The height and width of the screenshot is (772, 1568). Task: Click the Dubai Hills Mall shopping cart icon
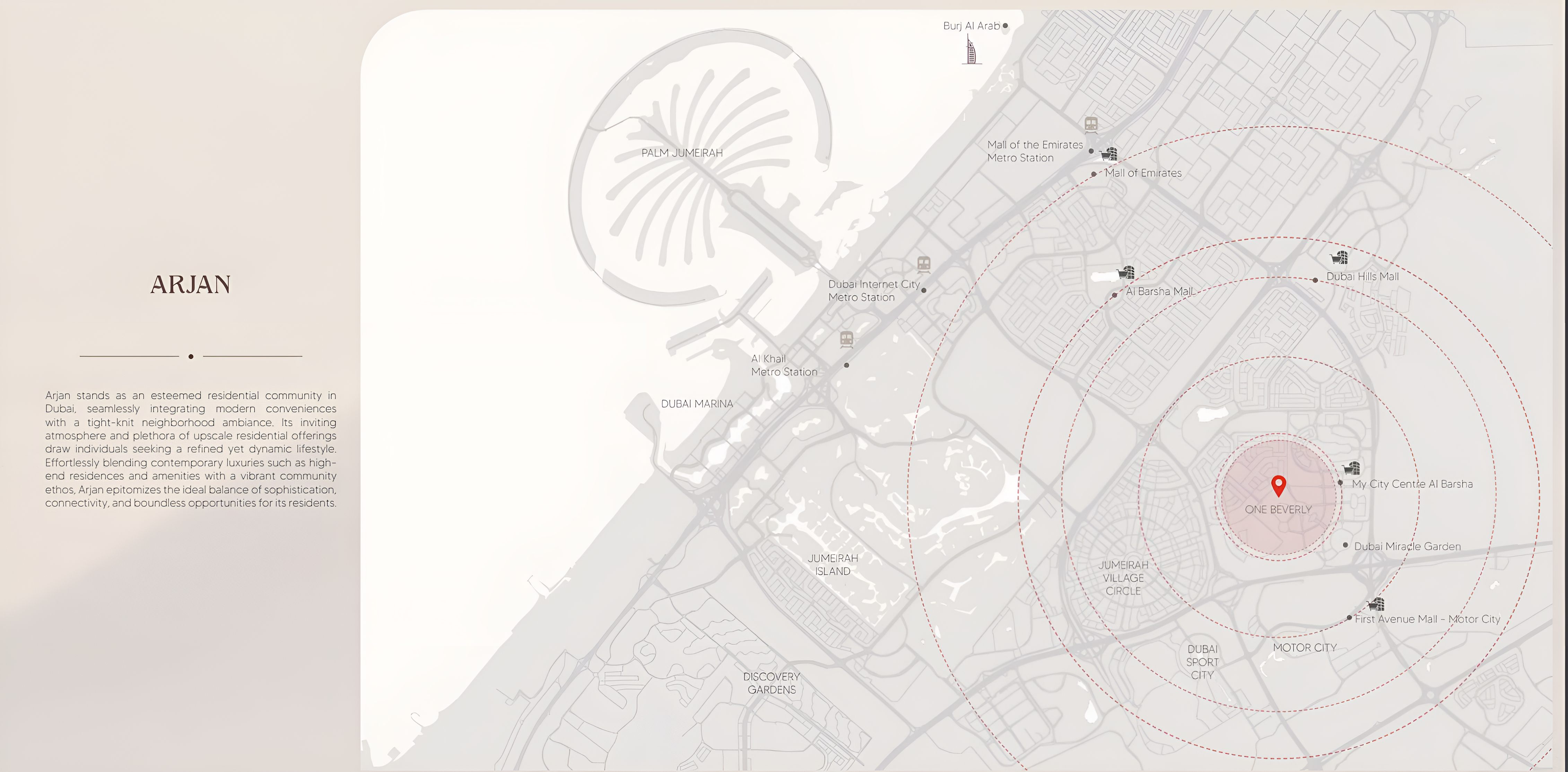click(x=1339, y=258)
